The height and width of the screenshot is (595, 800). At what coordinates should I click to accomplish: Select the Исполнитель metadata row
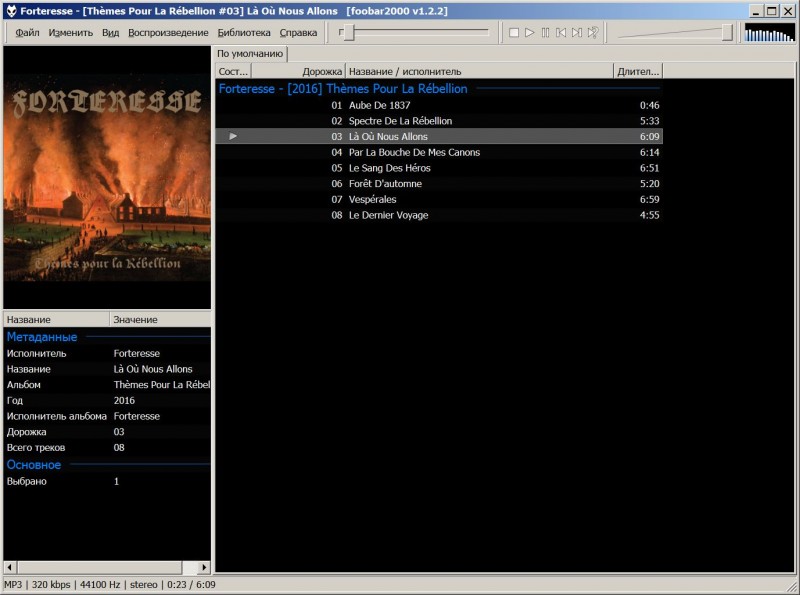click(x=107, y=353)
